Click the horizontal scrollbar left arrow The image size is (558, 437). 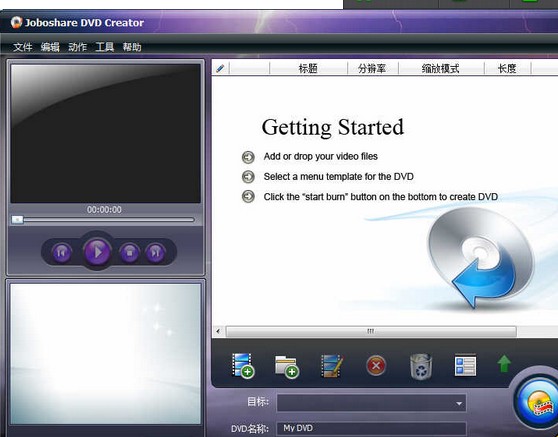pyautogui.click(x=218, y=332)
